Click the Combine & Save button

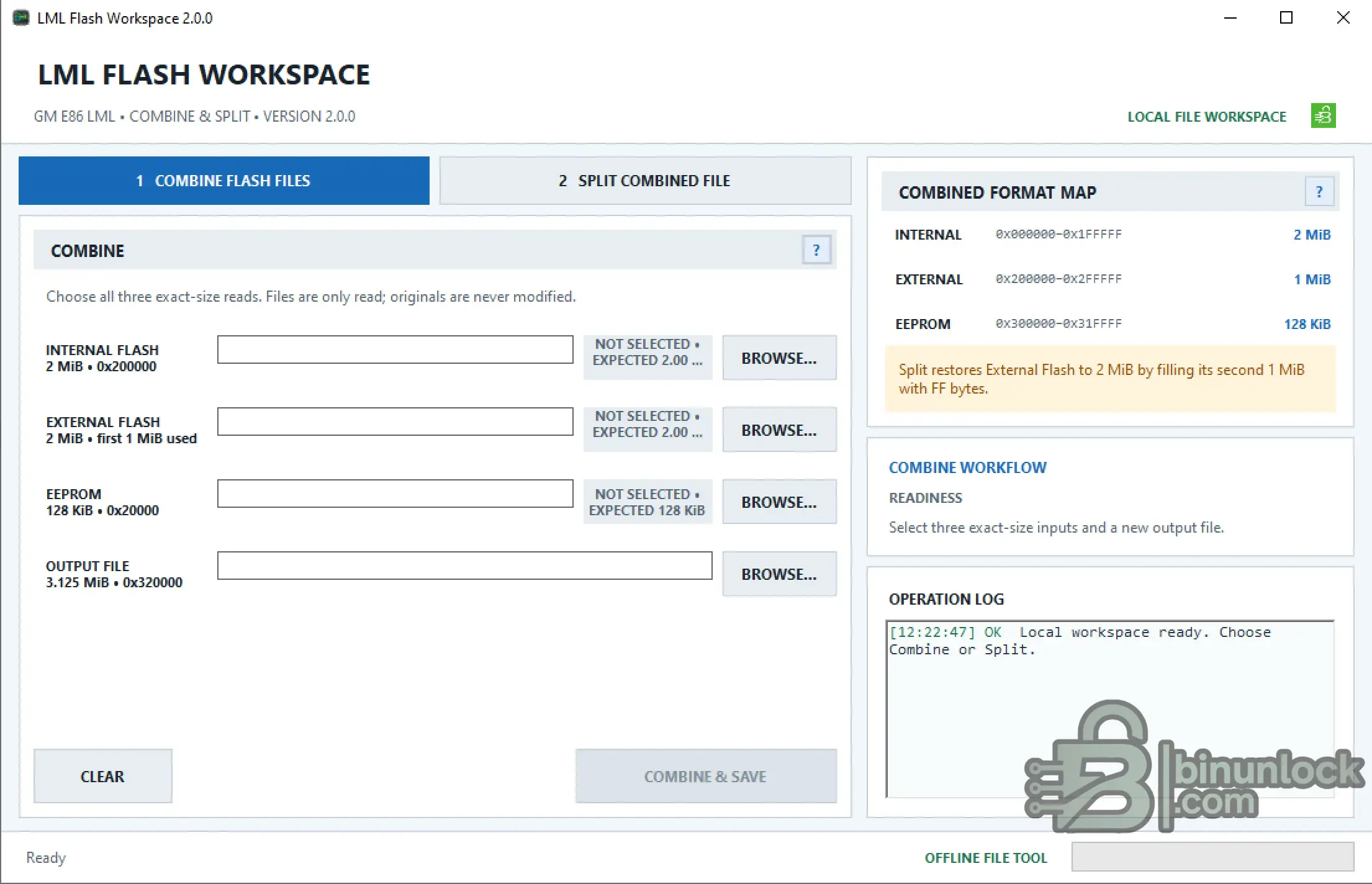click(x=706, y=776)
